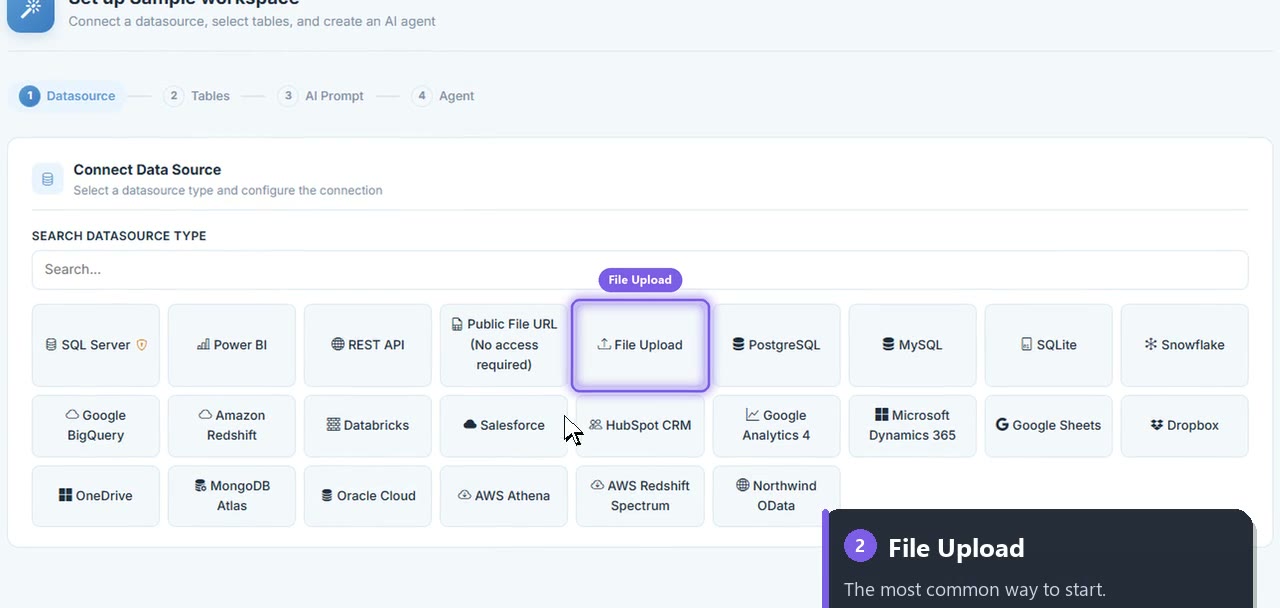Click the Public File URL document icon
Screen dimensions: 1280x608
[457, 324]
